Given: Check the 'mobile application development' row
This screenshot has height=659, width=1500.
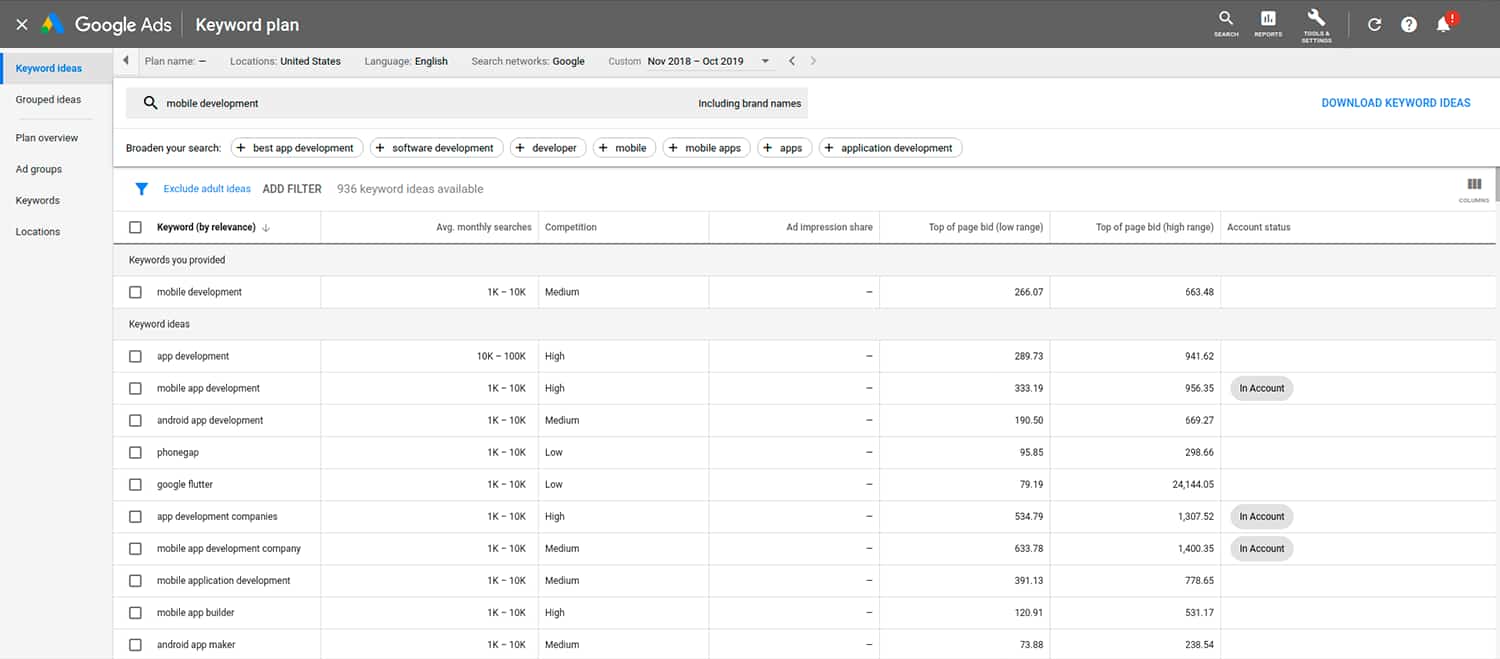Looking at the screenshot, I should click(135, 580).
